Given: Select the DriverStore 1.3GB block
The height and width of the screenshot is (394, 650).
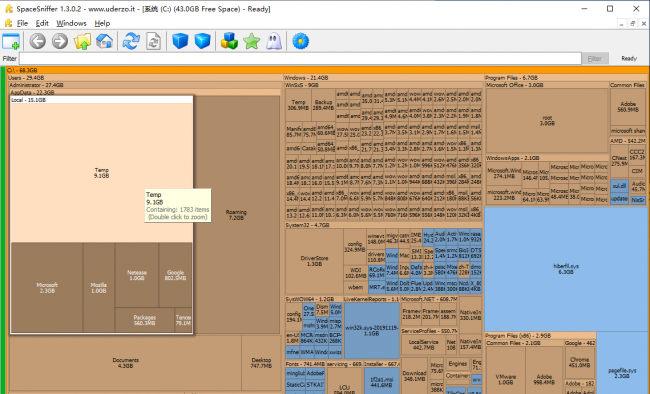Looking at the screenshot, I should (x=314, y=261).
